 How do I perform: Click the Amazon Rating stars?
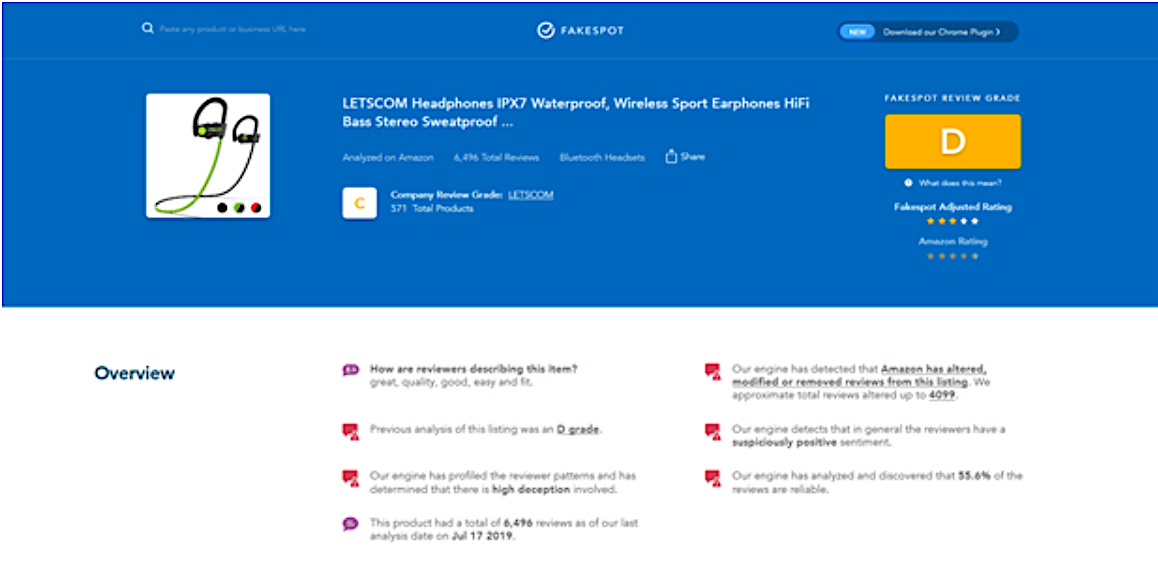[952, 256]
